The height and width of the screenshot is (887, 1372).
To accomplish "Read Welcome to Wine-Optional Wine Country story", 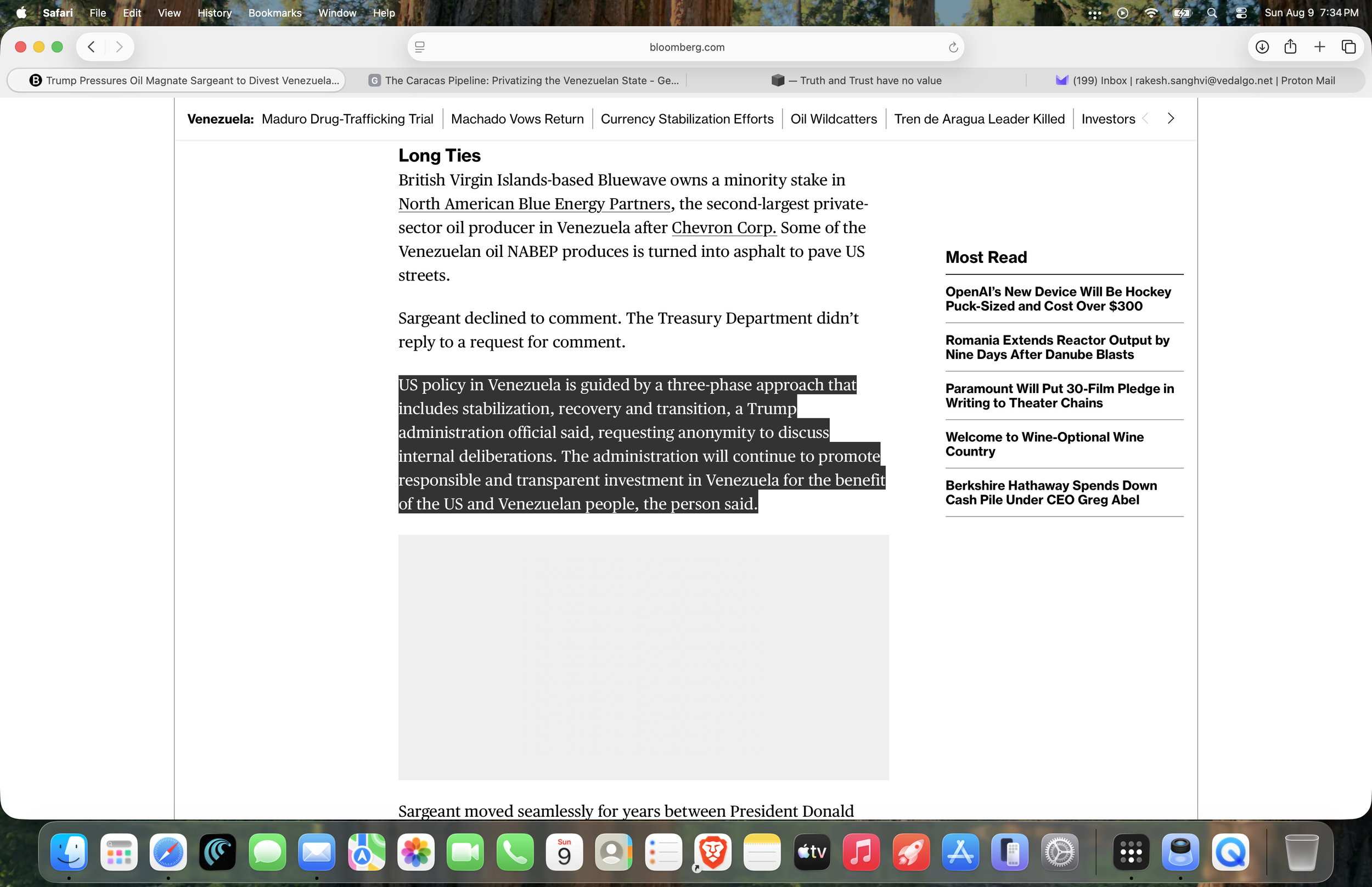I will [1044, 444].
